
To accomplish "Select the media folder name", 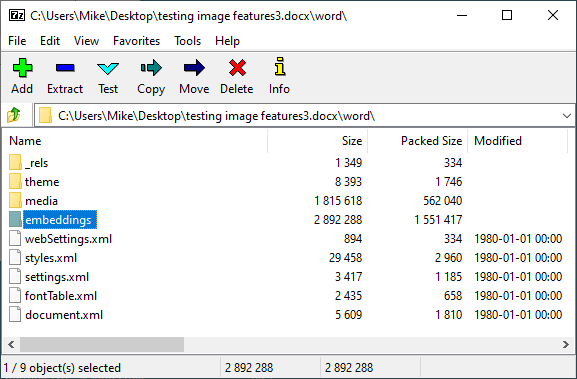I will 41,201.
